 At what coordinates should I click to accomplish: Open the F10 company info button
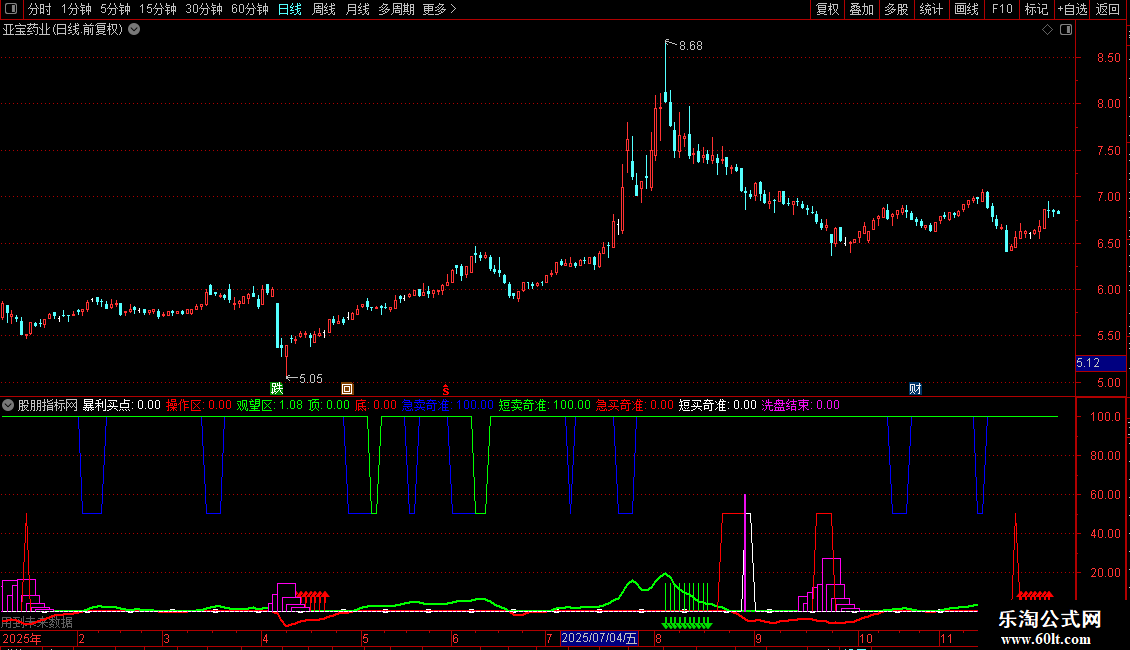1002,9
